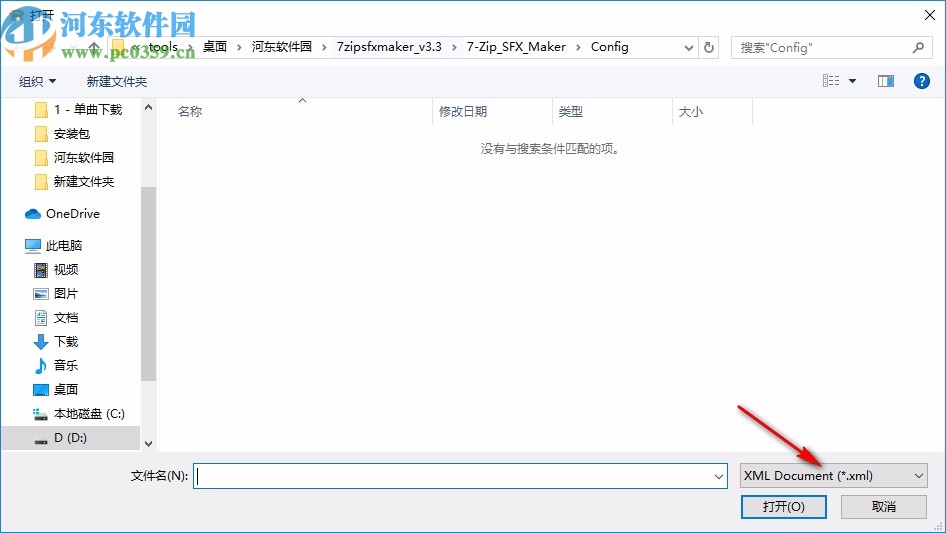This screenshot has width=946, height=533.
Task: Expand chevron after 7zipsfxmaker_v3.3 breadcrumb
Action: coord(454,47)
